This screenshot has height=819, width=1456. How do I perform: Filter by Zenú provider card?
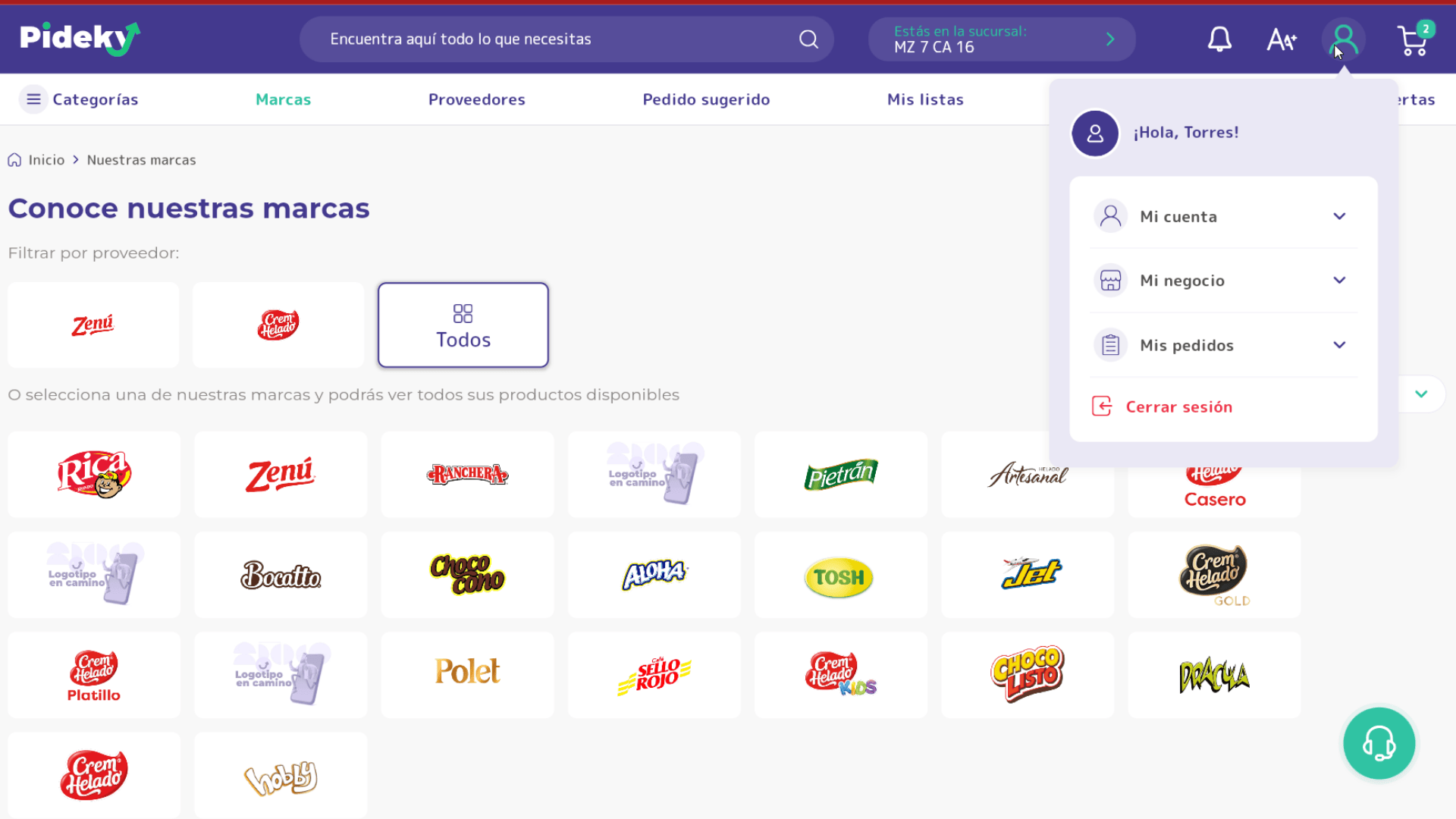[93, 325]
